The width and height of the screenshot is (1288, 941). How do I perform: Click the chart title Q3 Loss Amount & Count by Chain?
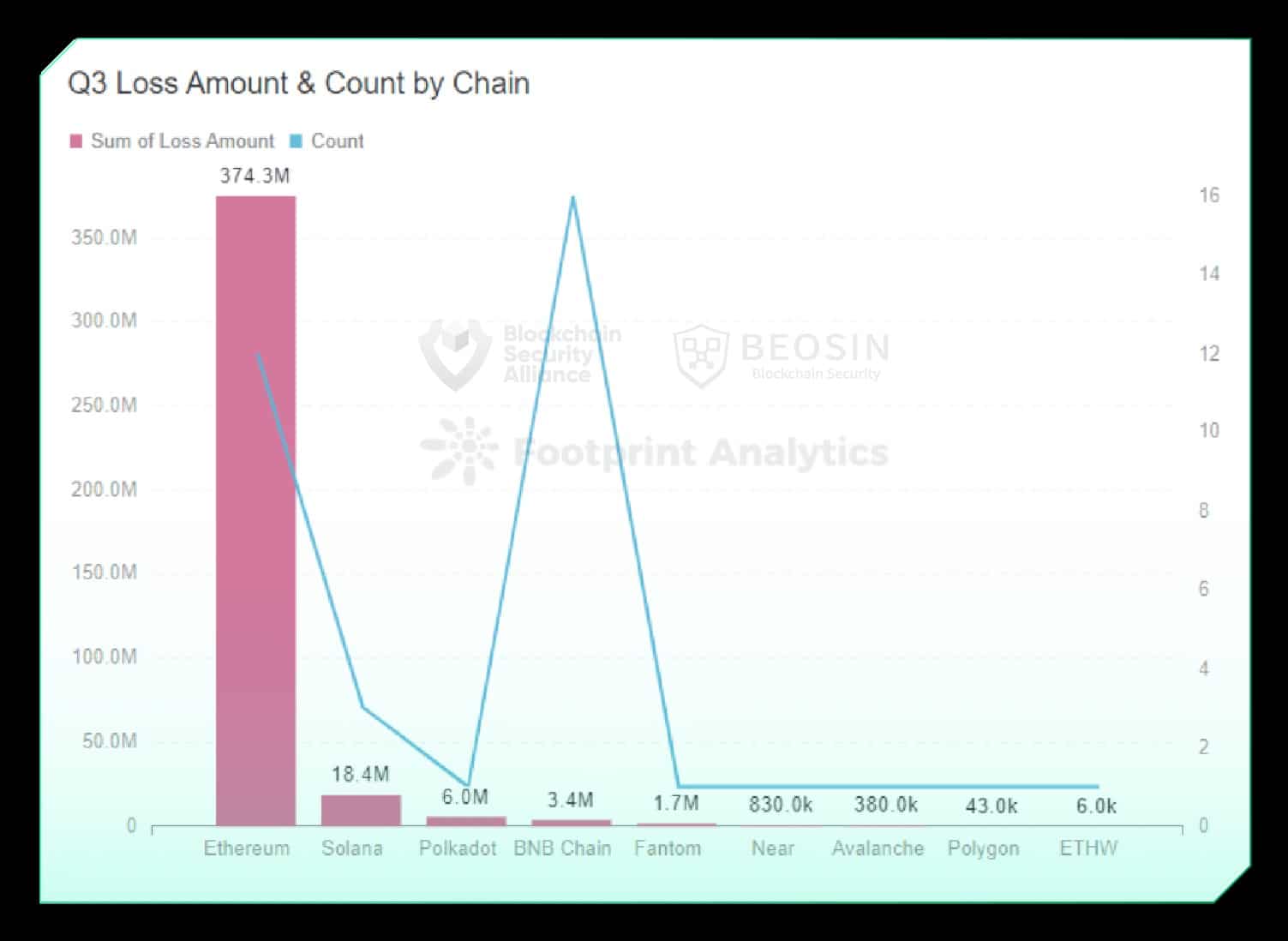click(x=298, y=83)
